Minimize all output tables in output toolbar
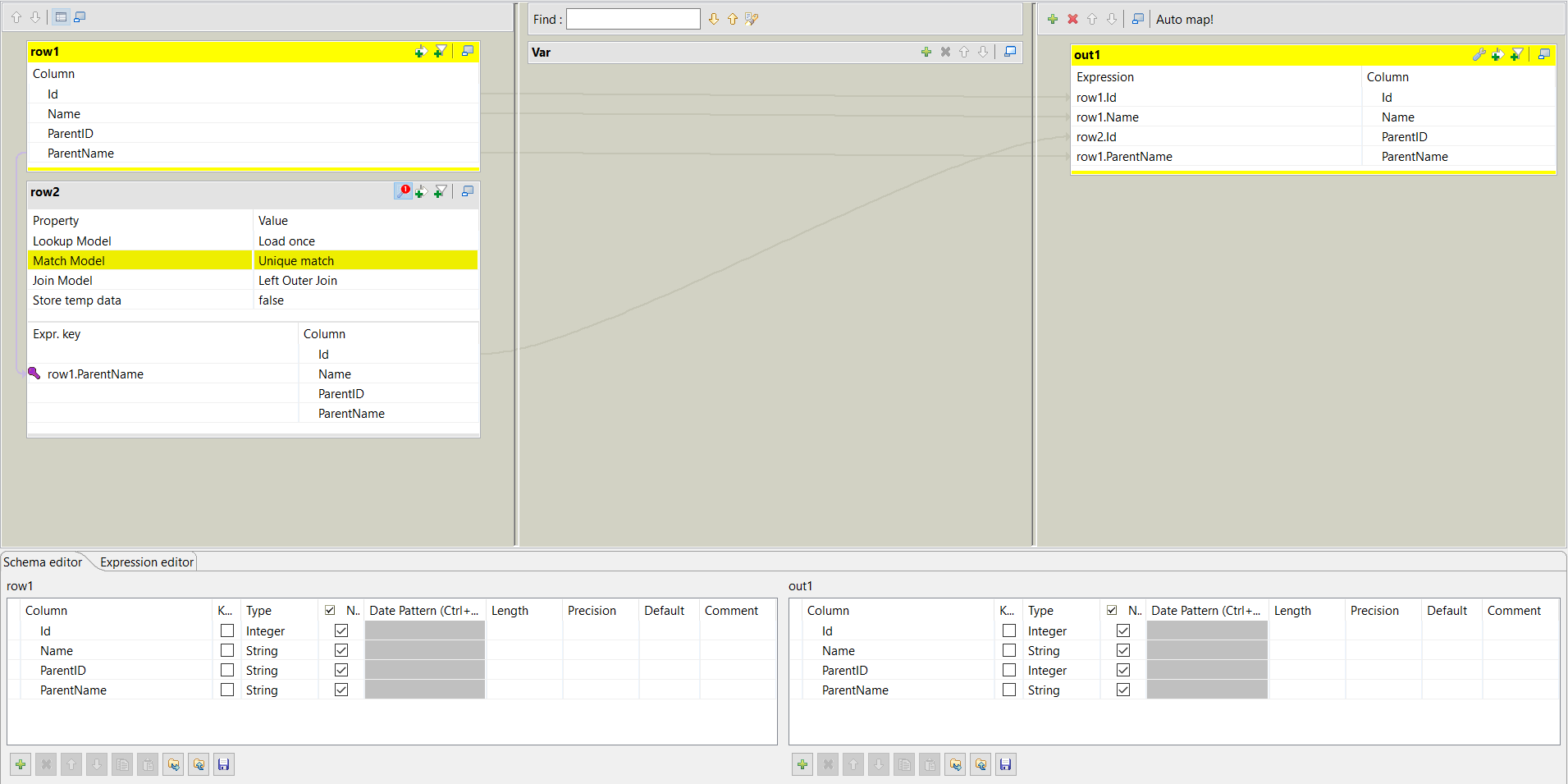1568x784 pixels. pyautogui.click(x=1137, y=19)
